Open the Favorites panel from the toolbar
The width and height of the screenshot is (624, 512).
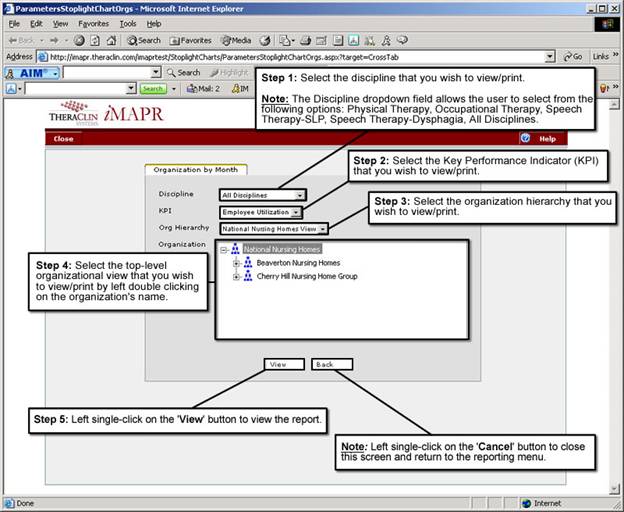click(x=190, y=40)
